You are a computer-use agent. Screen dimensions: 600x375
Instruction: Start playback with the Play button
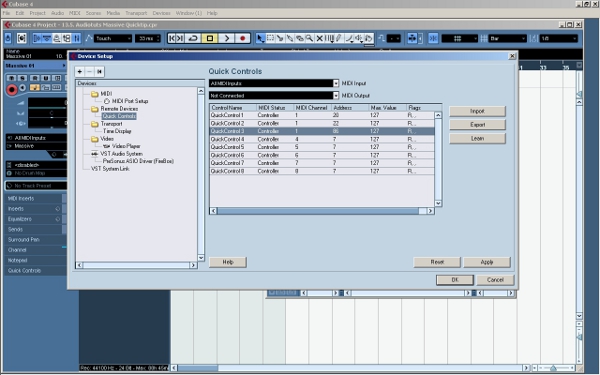227,38
